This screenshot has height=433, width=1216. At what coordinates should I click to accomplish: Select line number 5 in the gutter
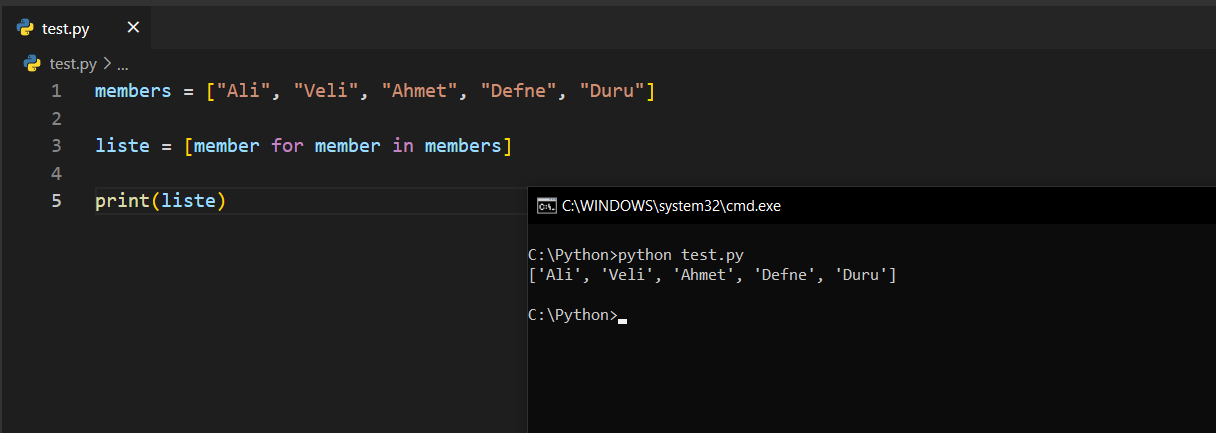click(x=56, y=201)
